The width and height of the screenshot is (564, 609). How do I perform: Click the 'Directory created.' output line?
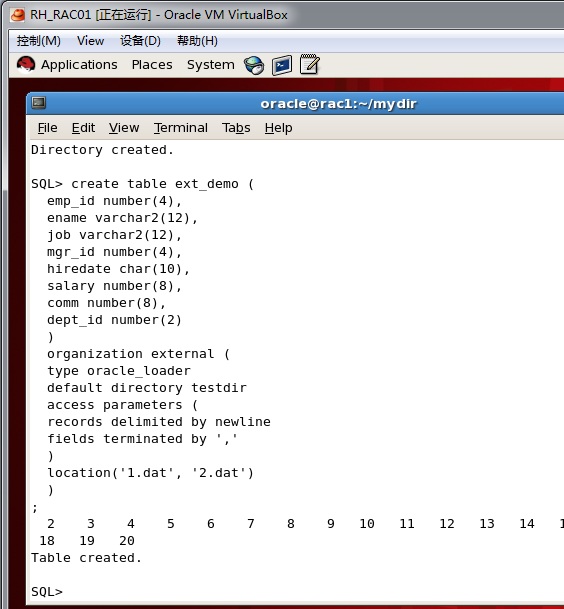click(102, 150)
